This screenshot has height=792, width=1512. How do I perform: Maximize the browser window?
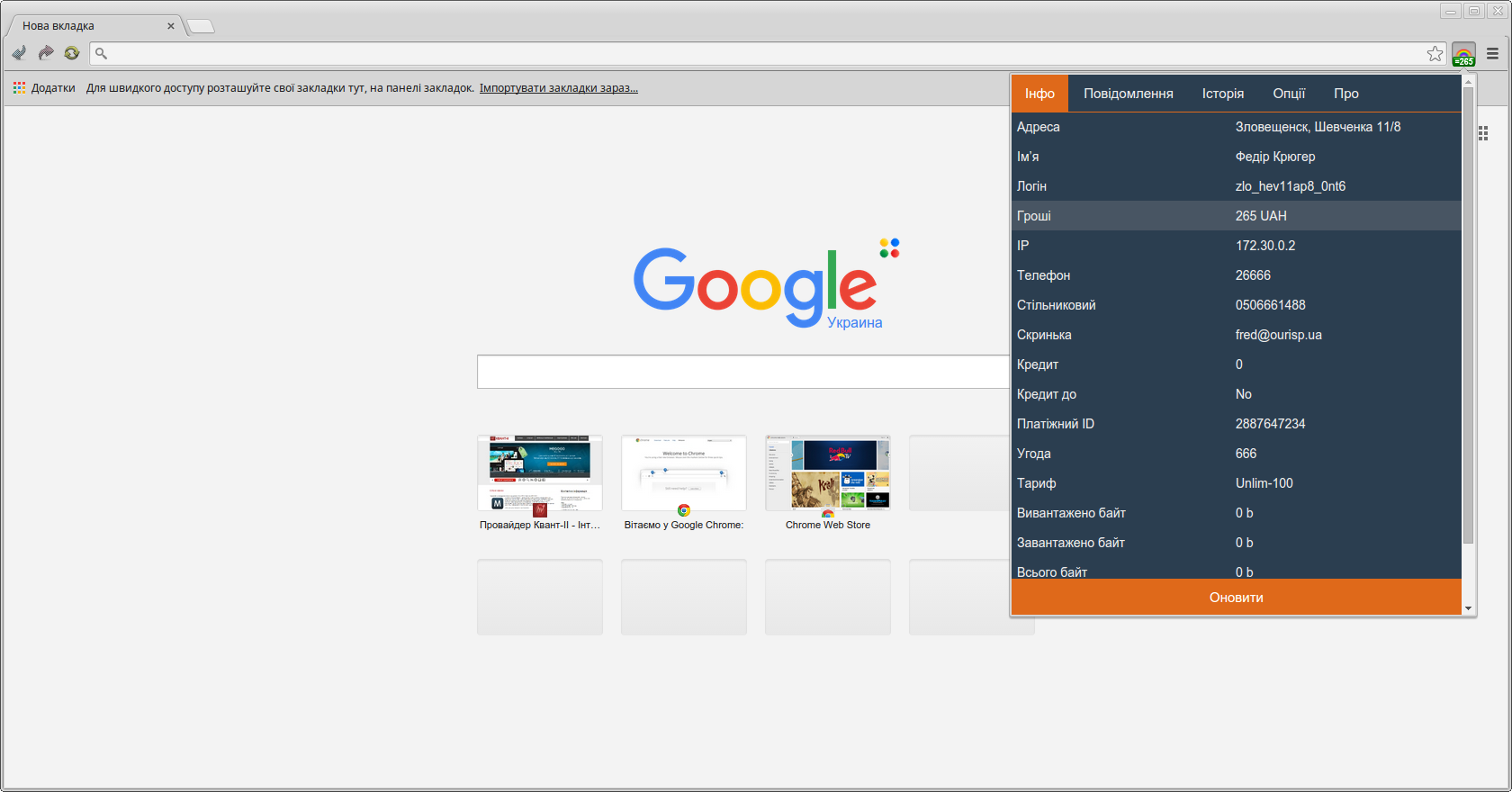tap(1474, 11)
